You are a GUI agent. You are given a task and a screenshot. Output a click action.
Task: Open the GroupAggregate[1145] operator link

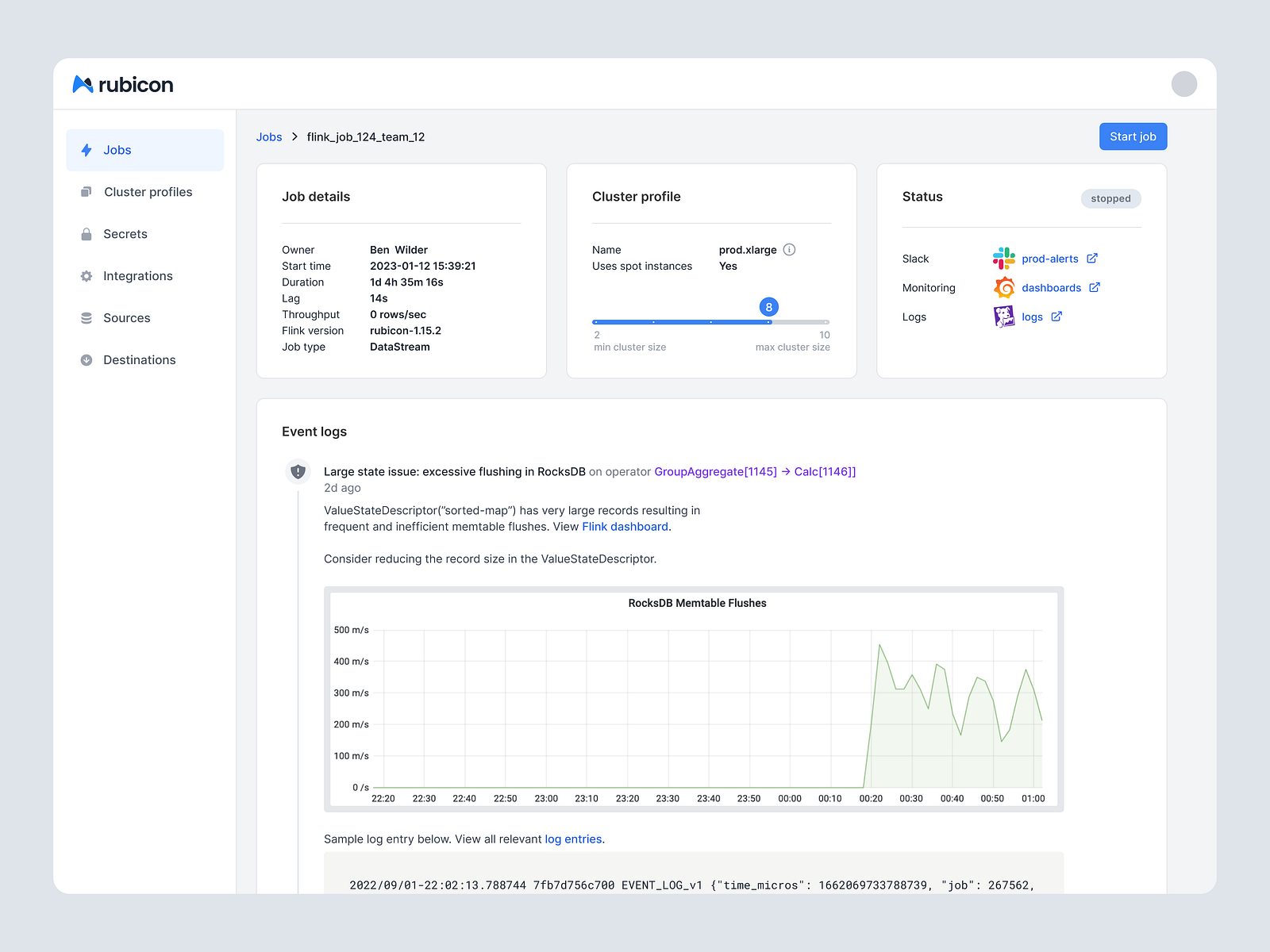pyautogui.click(x=715, y=471)
